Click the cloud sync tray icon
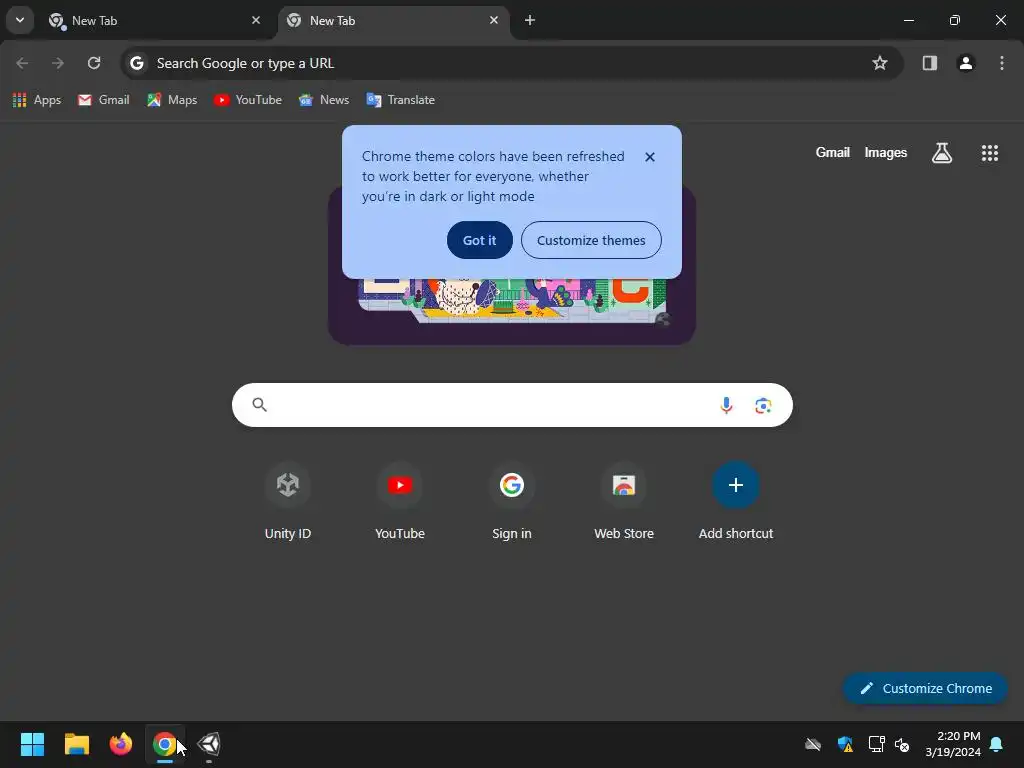This screenshot has width=1024, height=768. pyautogui.click(x=812, y=744)
